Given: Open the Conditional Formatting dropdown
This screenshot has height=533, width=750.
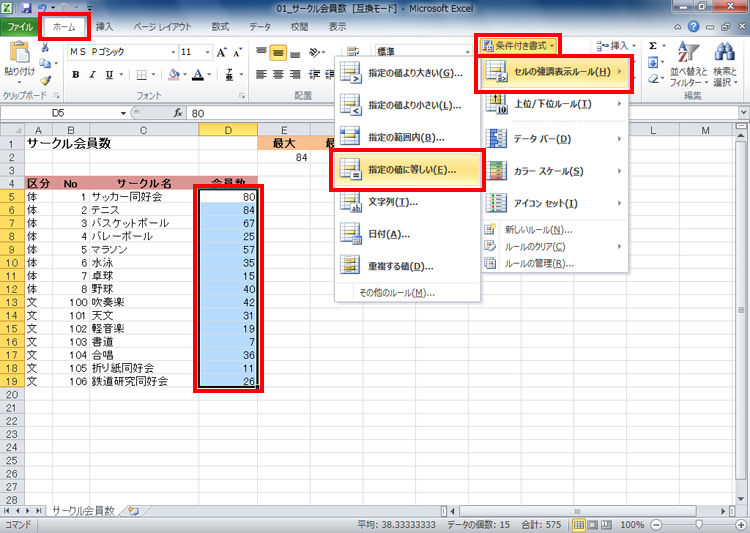Looking at the screenshot, I should click(x=518, y=46).
